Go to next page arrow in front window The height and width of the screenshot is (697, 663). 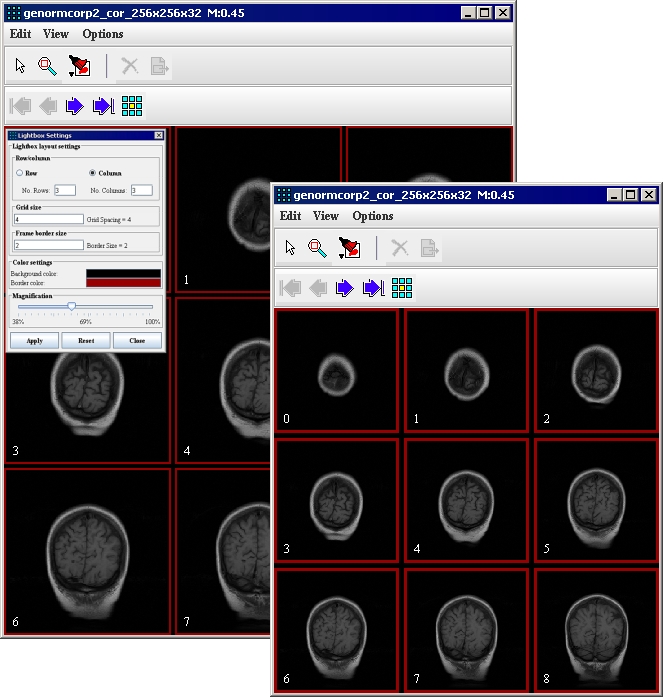click(345, 289)
